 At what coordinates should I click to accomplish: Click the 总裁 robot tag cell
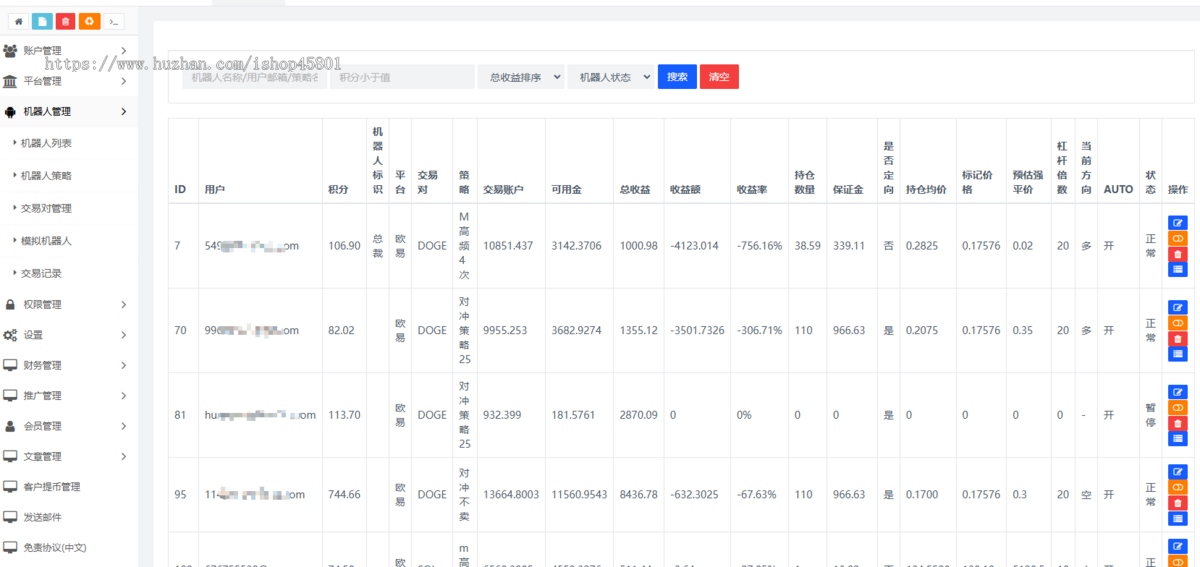click(x=377, y=246)
